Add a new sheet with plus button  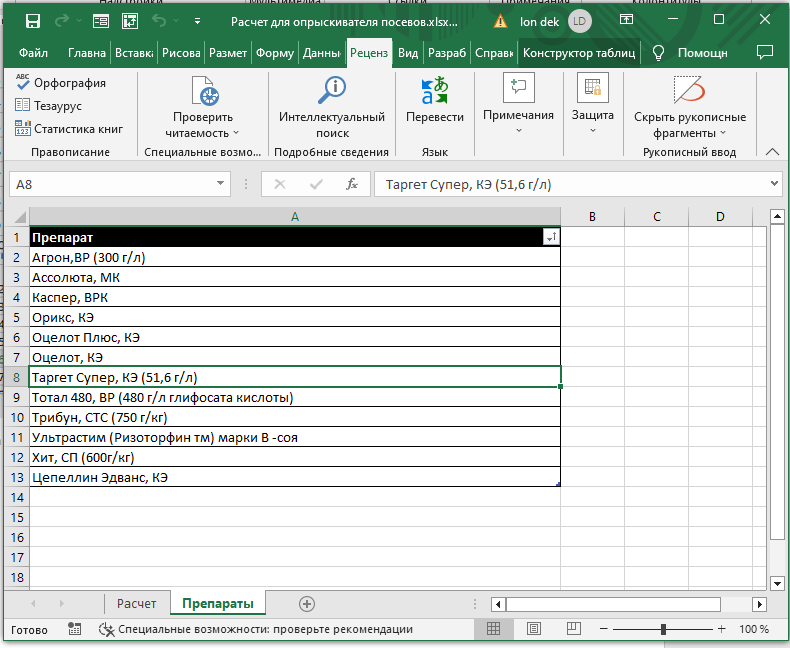coord(307,604)
